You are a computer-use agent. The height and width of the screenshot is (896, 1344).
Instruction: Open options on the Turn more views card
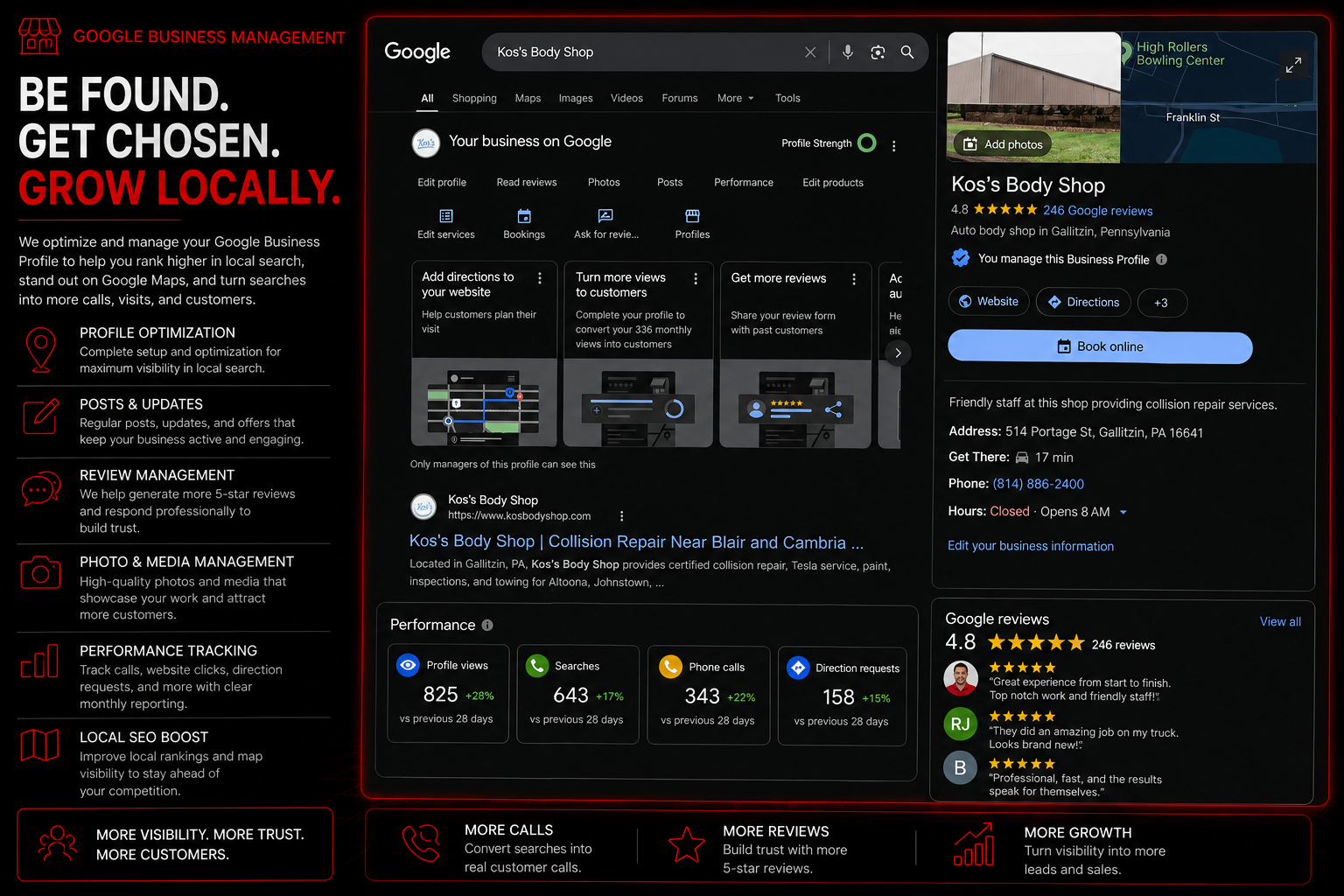[696, 278]
